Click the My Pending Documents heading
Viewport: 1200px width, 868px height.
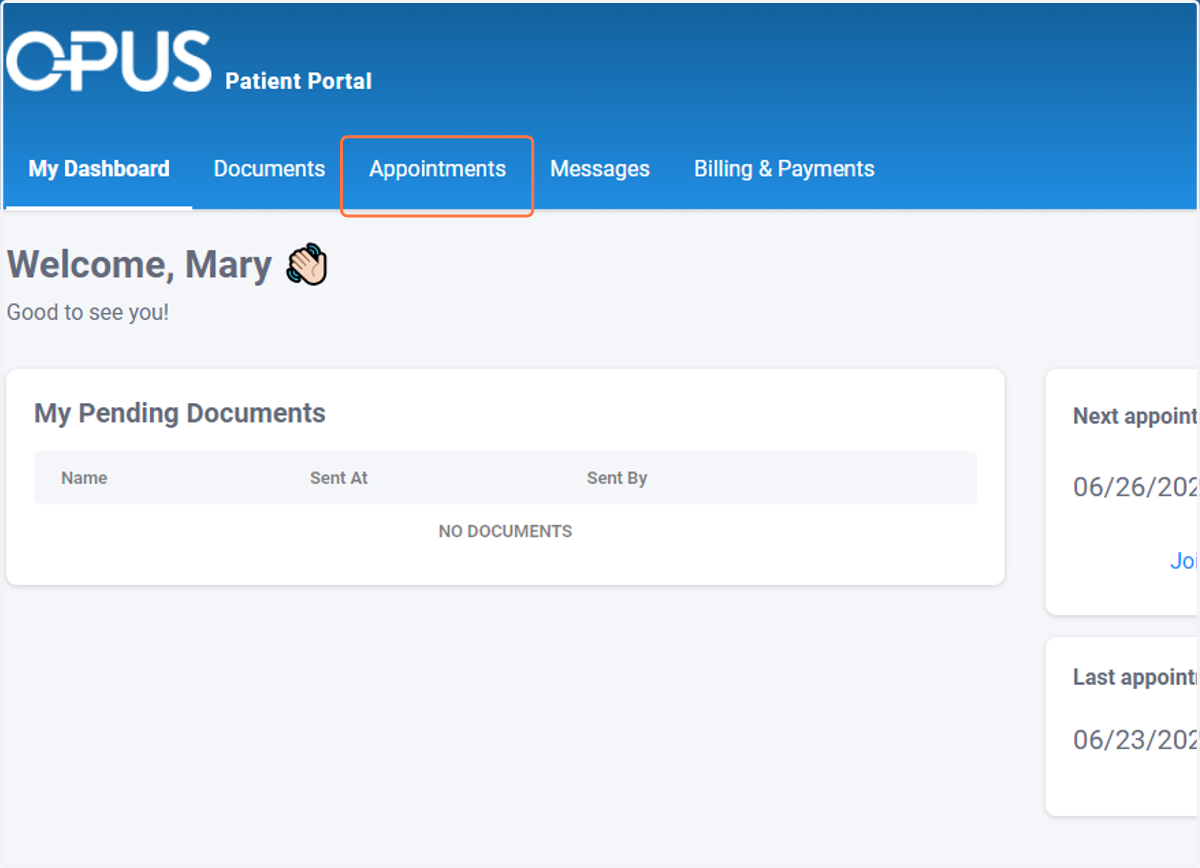[x=180, y=413]
